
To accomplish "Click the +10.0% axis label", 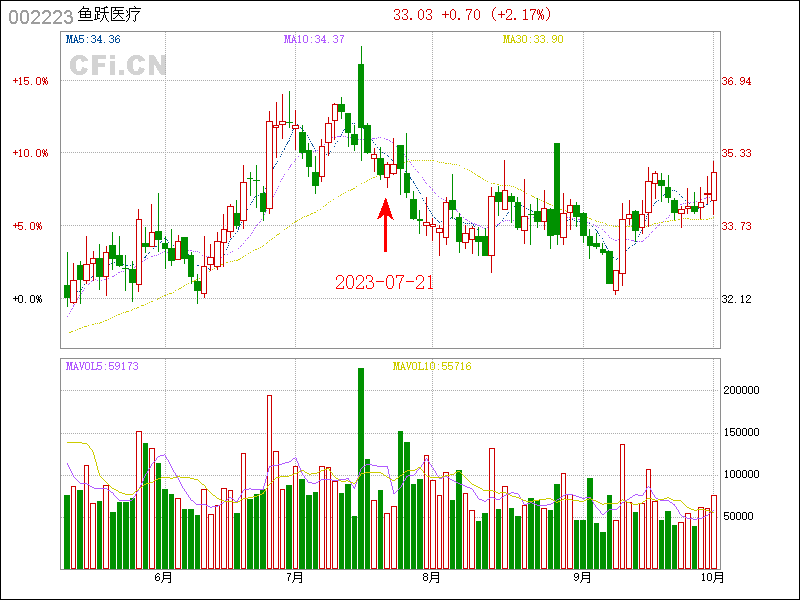I will coord(31,153).
